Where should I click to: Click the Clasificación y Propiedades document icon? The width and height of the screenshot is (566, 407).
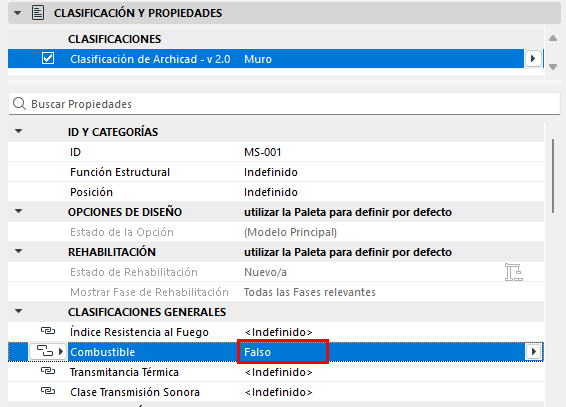pyautogui.click(x=38, y=13)
